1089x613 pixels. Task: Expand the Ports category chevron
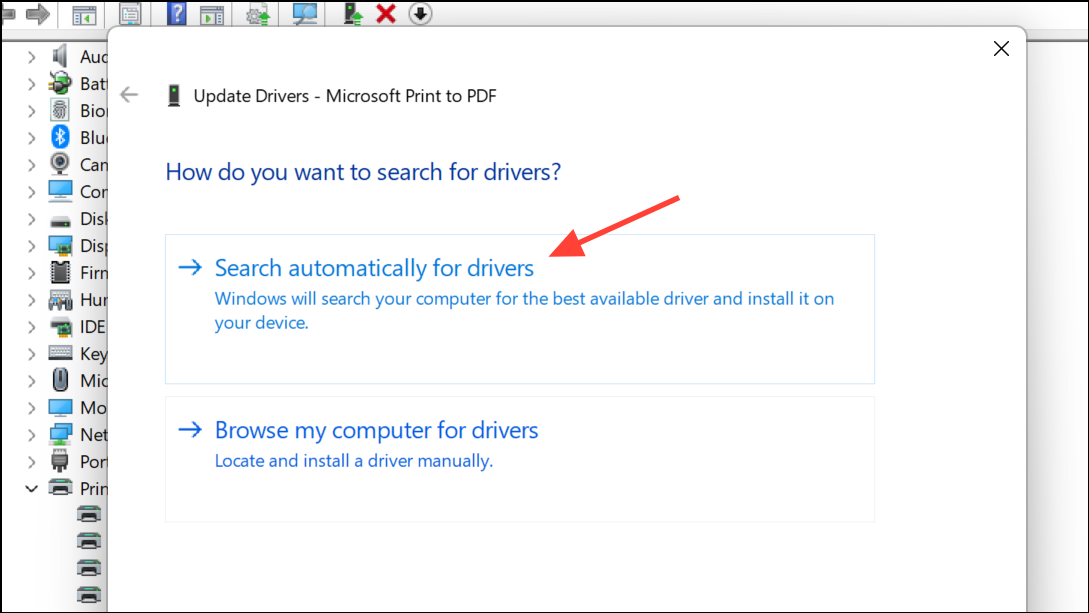pos(31,462)
